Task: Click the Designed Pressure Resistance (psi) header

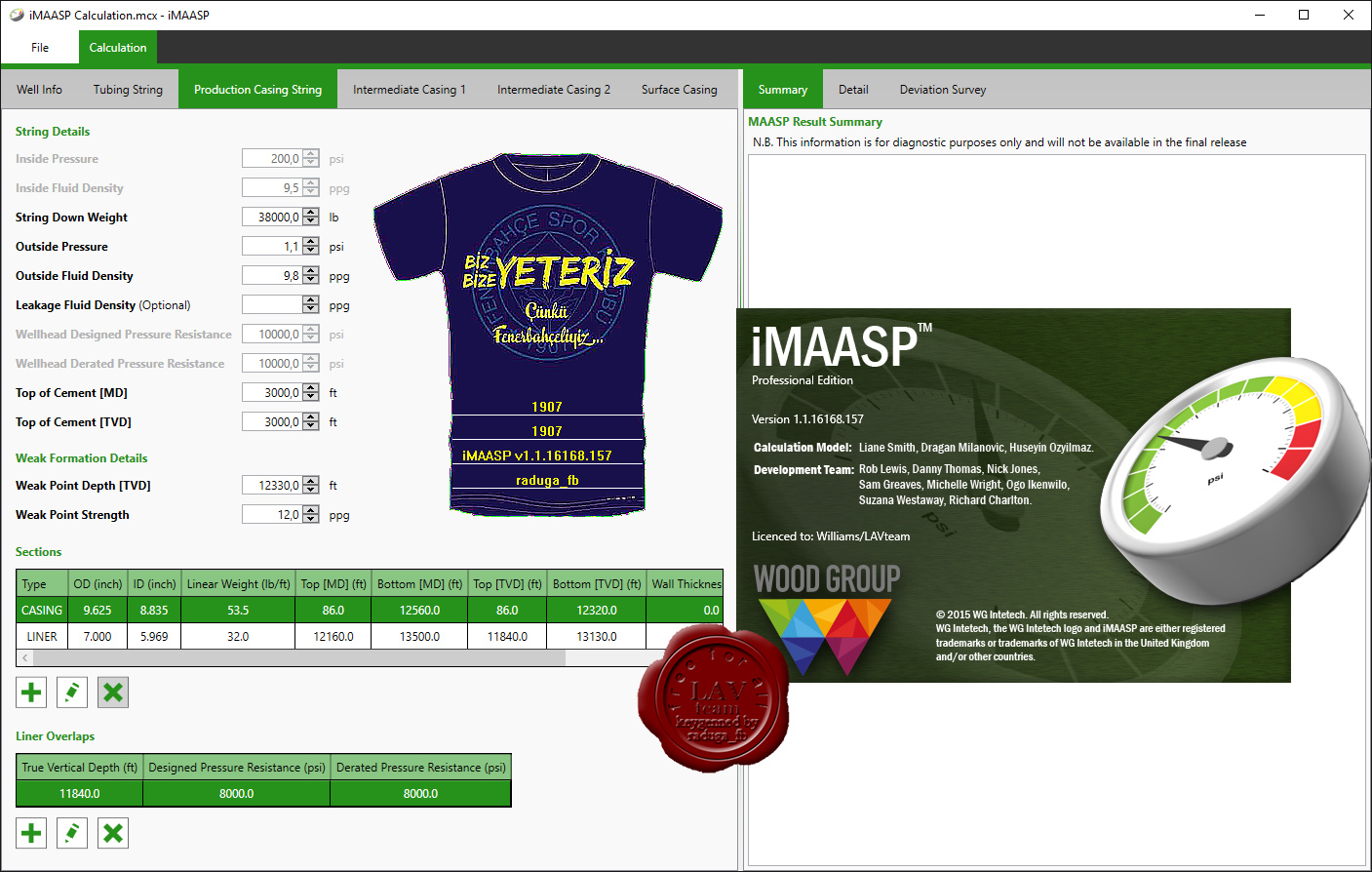Action: click(237, 768)
